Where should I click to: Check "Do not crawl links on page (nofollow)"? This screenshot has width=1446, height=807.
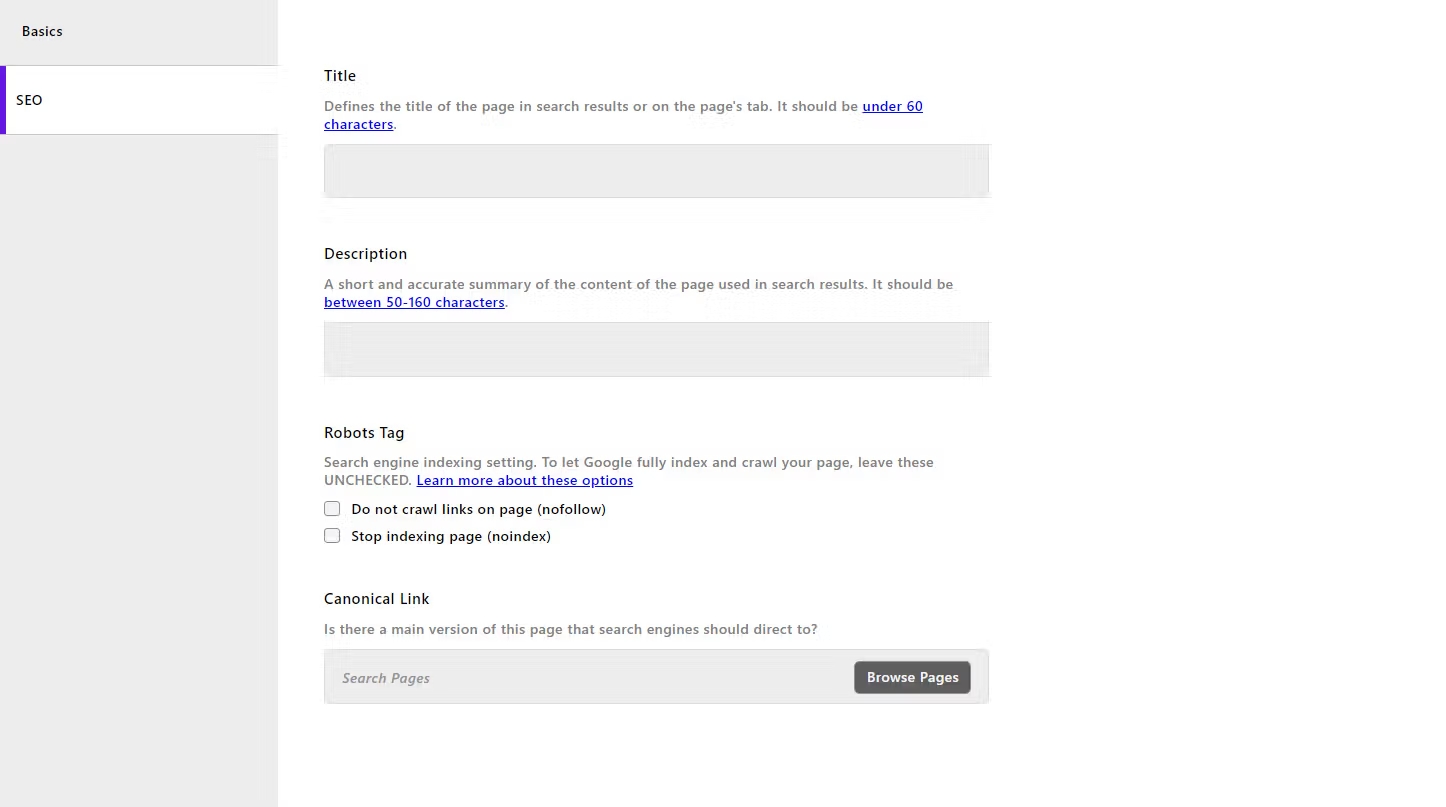click(x=331, y=508)
